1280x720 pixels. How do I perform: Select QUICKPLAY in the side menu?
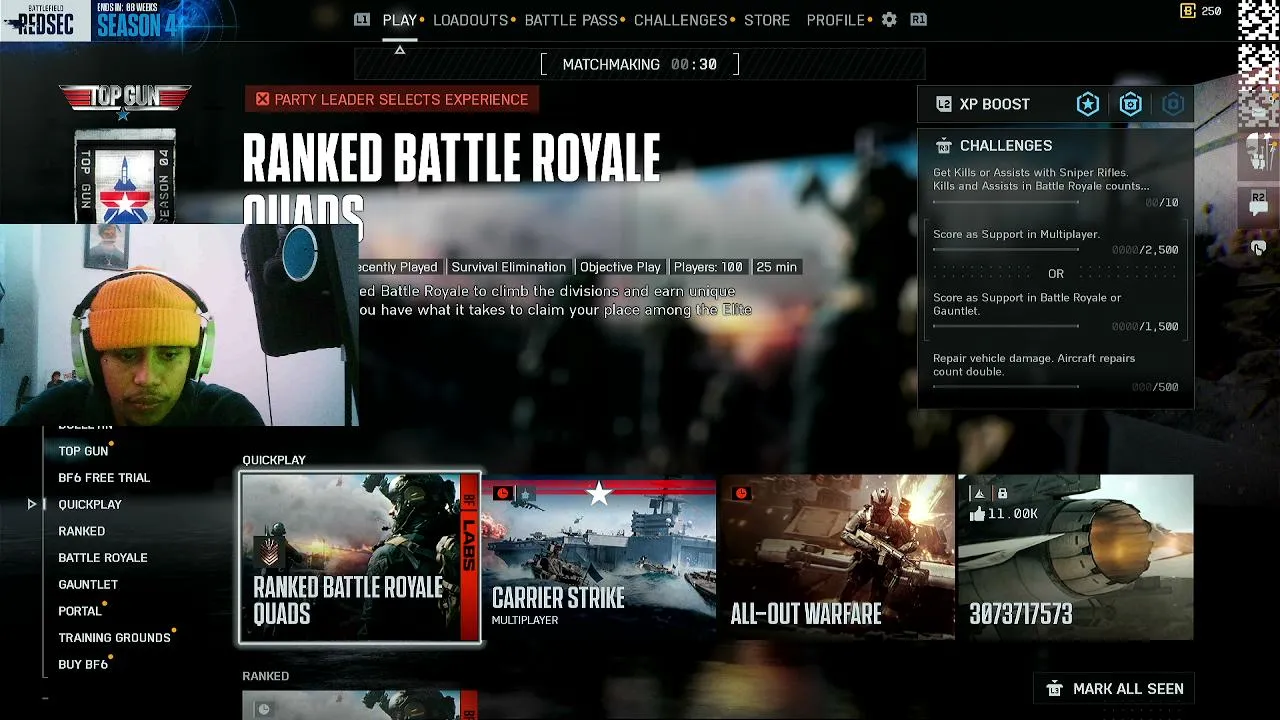pos(90,504)
